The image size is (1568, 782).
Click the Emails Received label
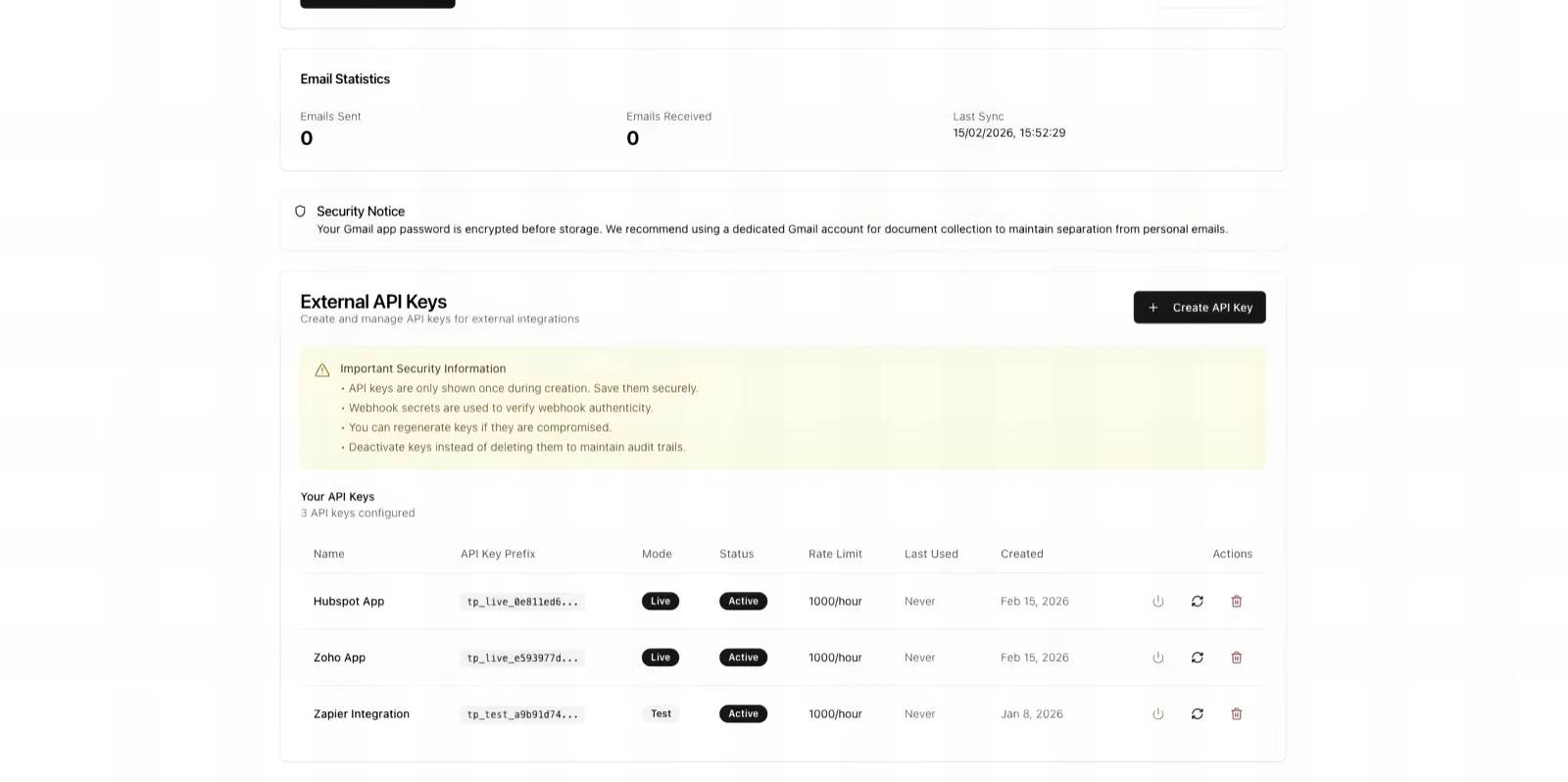pyautogui.click(x=669, y=117)
